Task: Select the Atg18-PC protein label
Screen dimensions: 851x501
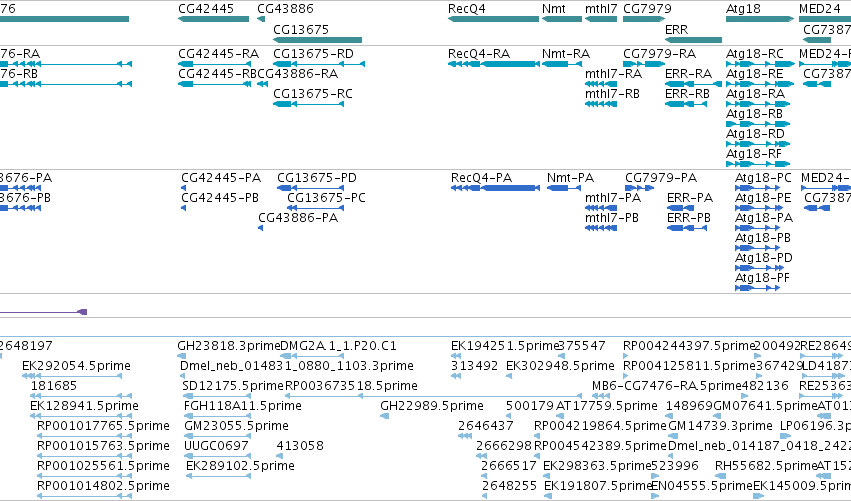Action: tap(763, 178)
